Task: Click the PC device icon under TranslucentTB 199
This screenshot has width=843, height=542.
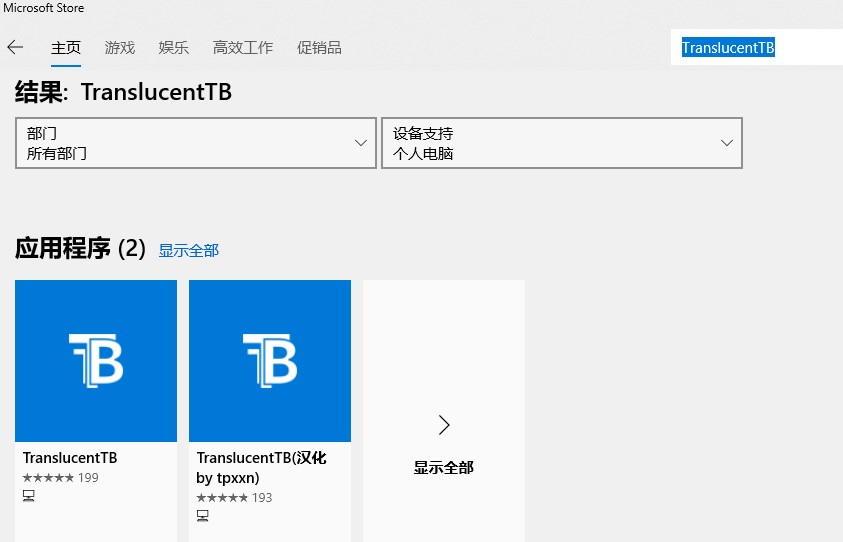Action: [x=29, y=496]
